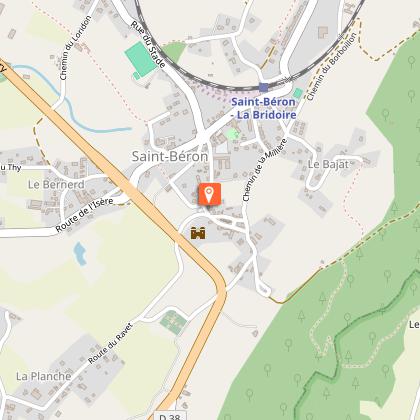Screen dimensions: 420x420
Task: Click the orange location pin marker
Action: 209,194
